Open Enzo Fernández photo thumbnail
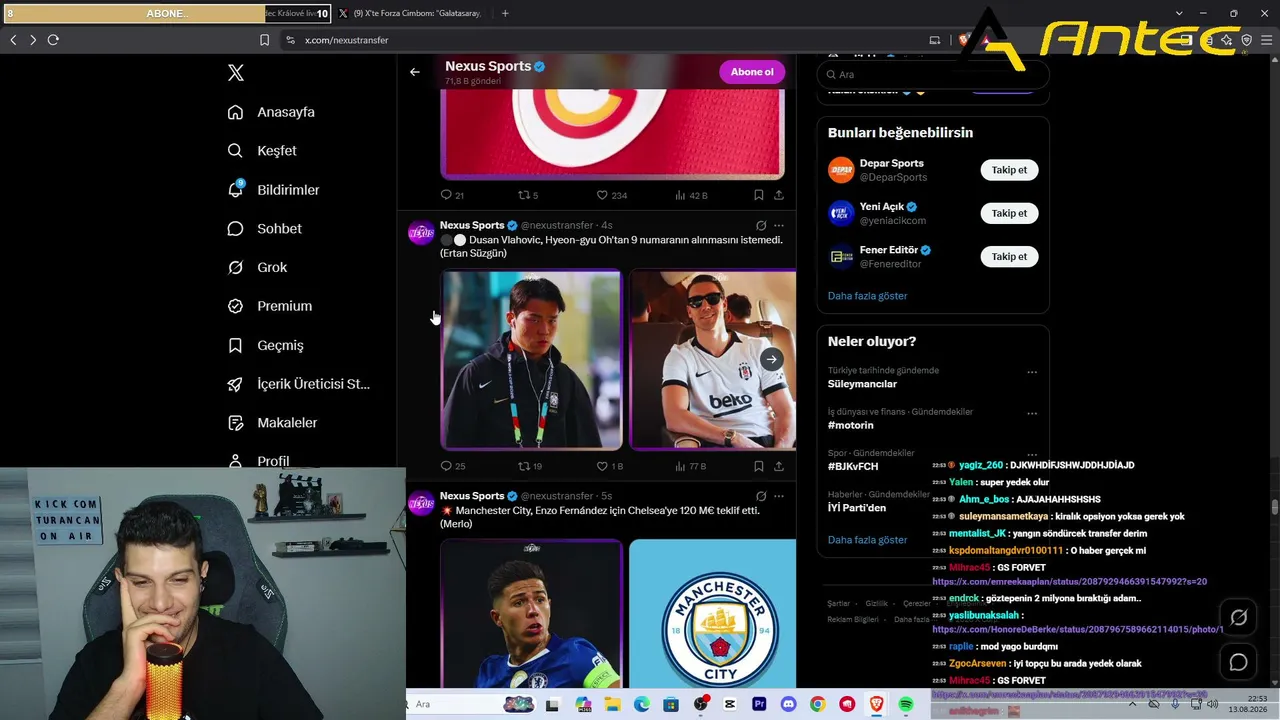This screenshot has width=1280, height=720. coord(531,614)
